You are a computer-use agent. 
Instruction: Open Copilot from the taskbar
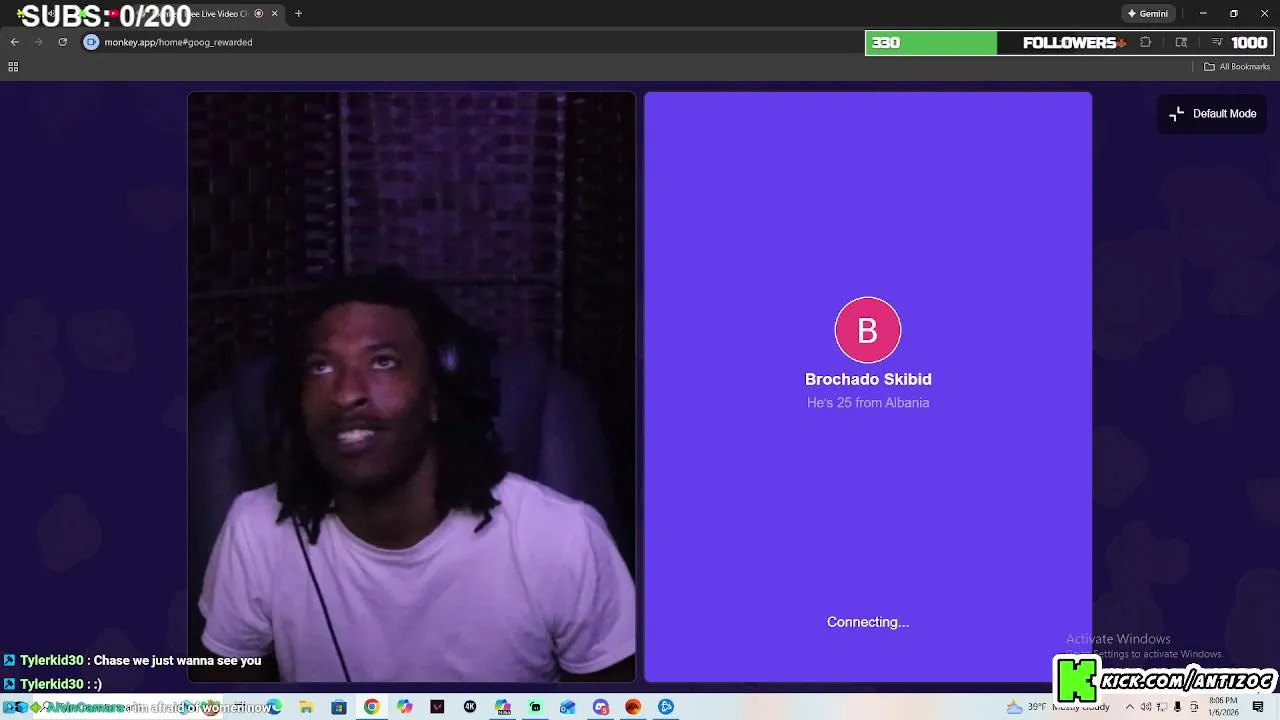click(x=404, y=707)
